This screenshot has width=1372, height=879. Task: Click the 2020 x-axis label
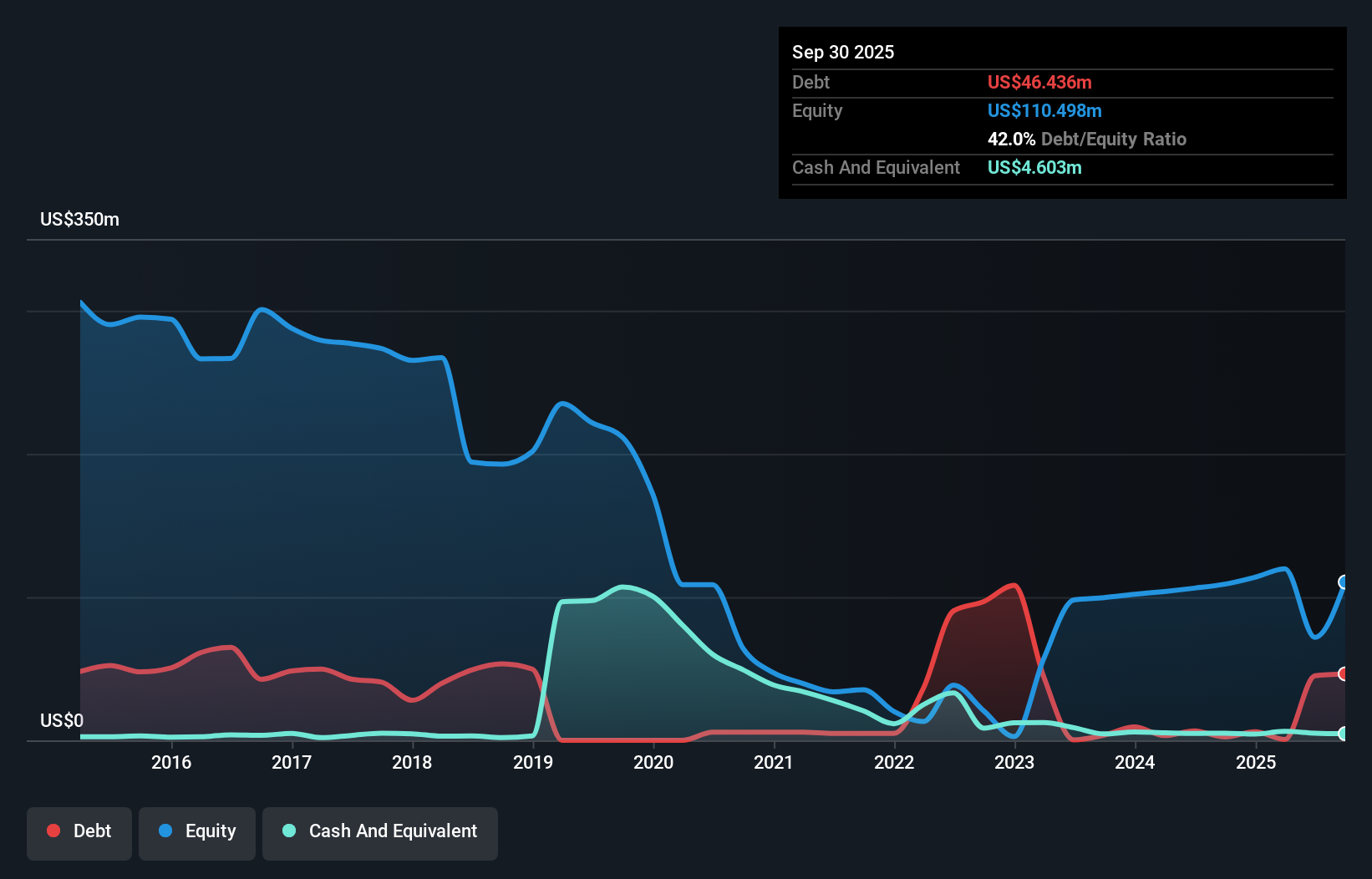653,762
